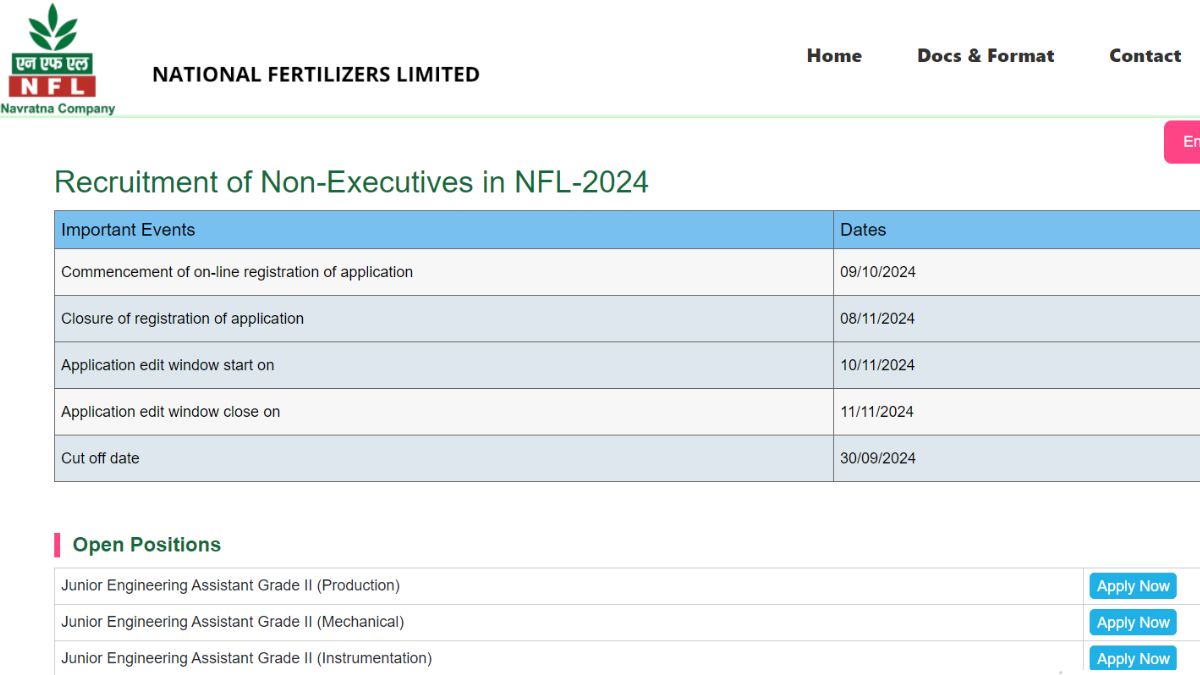Apply Now for Mechanical position
Viewport: 1200px width, 675px height.
click(1132, 622)
